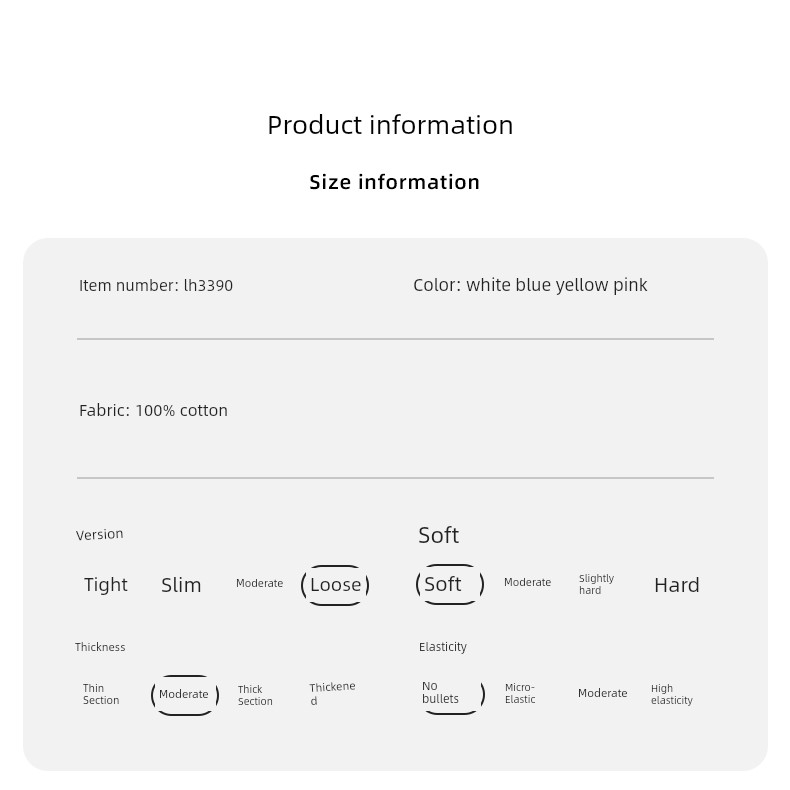
Task: Select the circled Moderate thickness option
Action: tap(184, 695)
